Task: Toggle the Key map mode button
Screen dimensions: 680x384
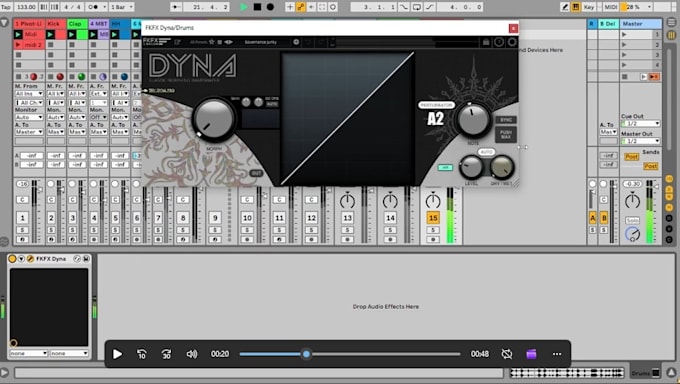Action: pyautogui.click(x=589, y=7)
